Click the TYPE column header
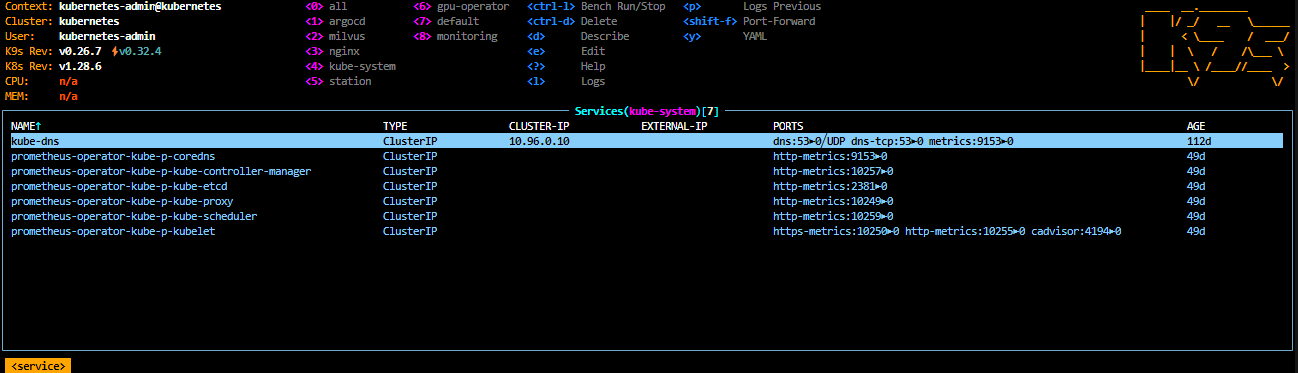 pyautogui.click(x=395, y=126)
